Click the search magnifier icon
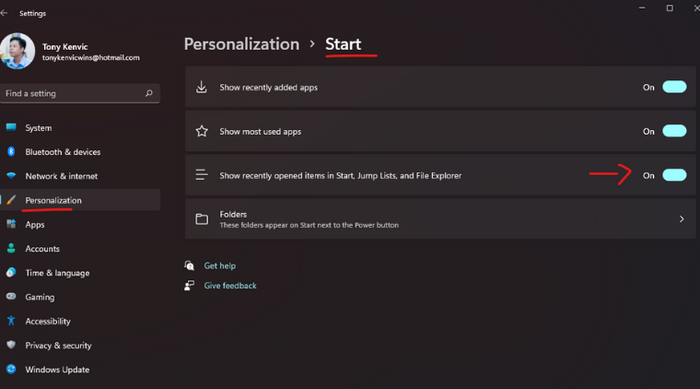The width and height of the screenshot is (700, 389). [x=149, y=93]
